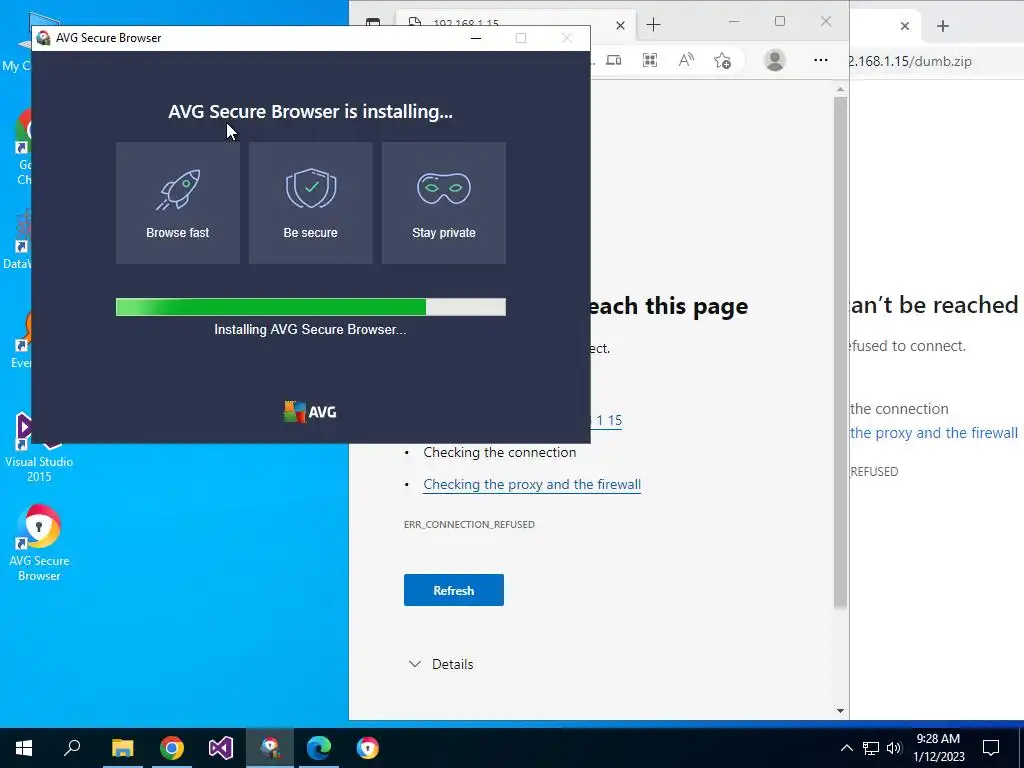Open proxy and firewall link in right window

tap(934, 433)
